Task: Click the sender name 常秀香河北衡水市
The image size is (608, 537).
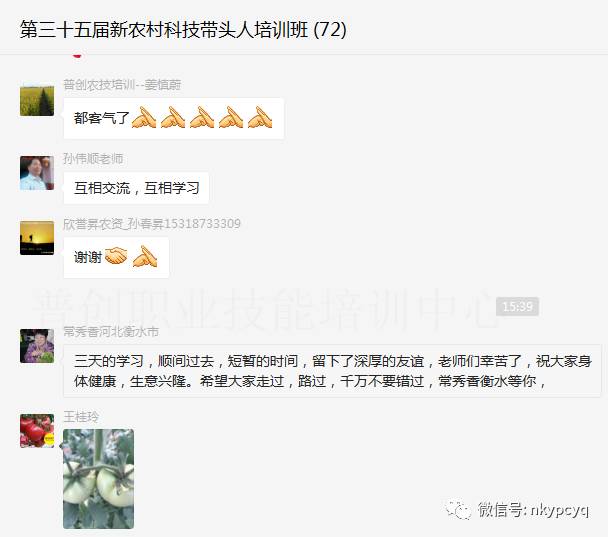Action: pos(111,332)
